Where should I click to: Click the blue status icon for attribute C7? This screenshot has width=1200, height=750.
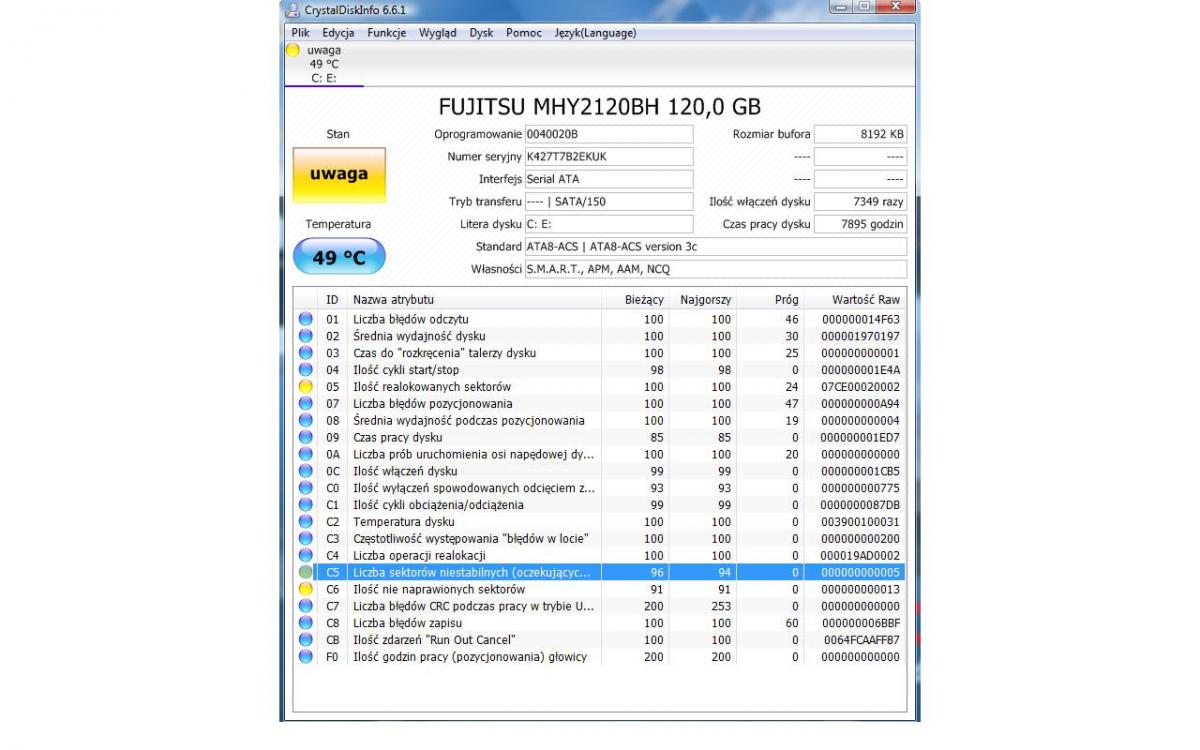coord(306,607)
